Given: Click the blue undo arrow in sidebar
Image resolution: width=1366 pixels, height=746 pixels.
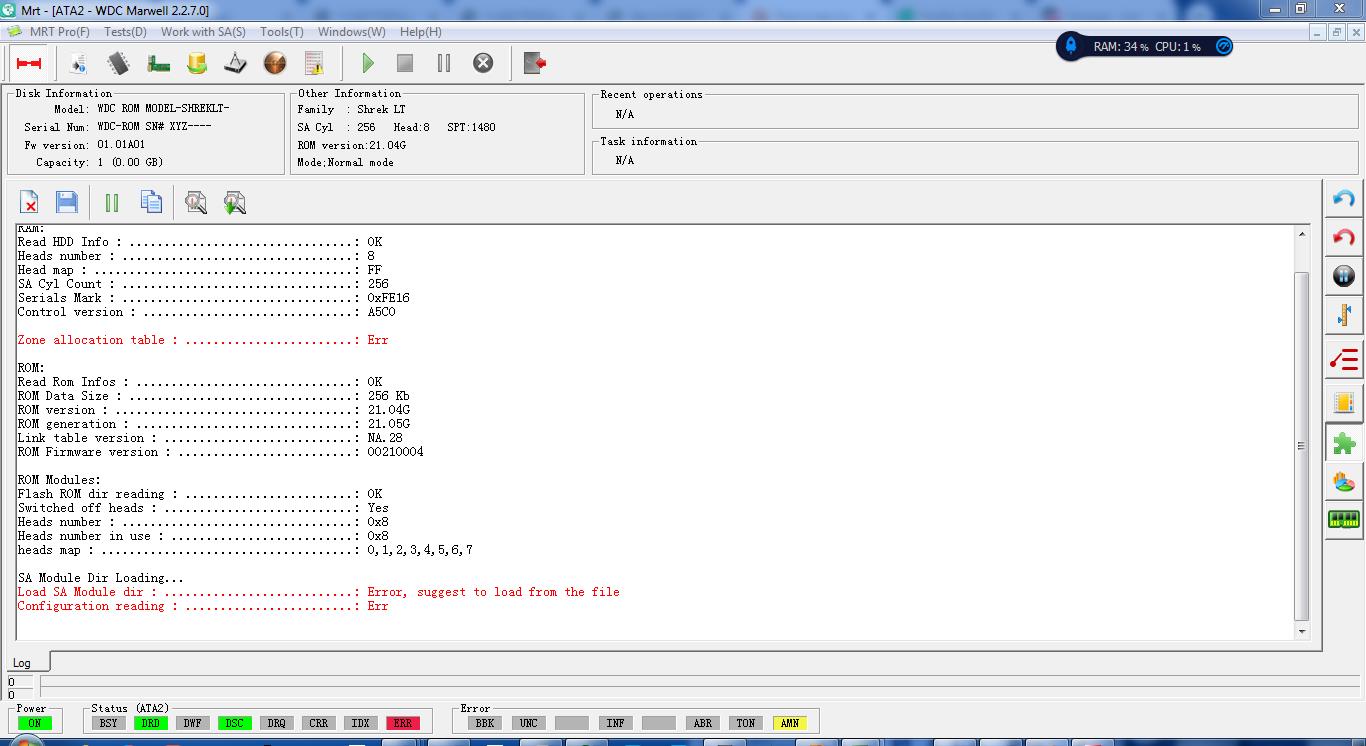Looking at the screenshot, I should coord(1344,198).
